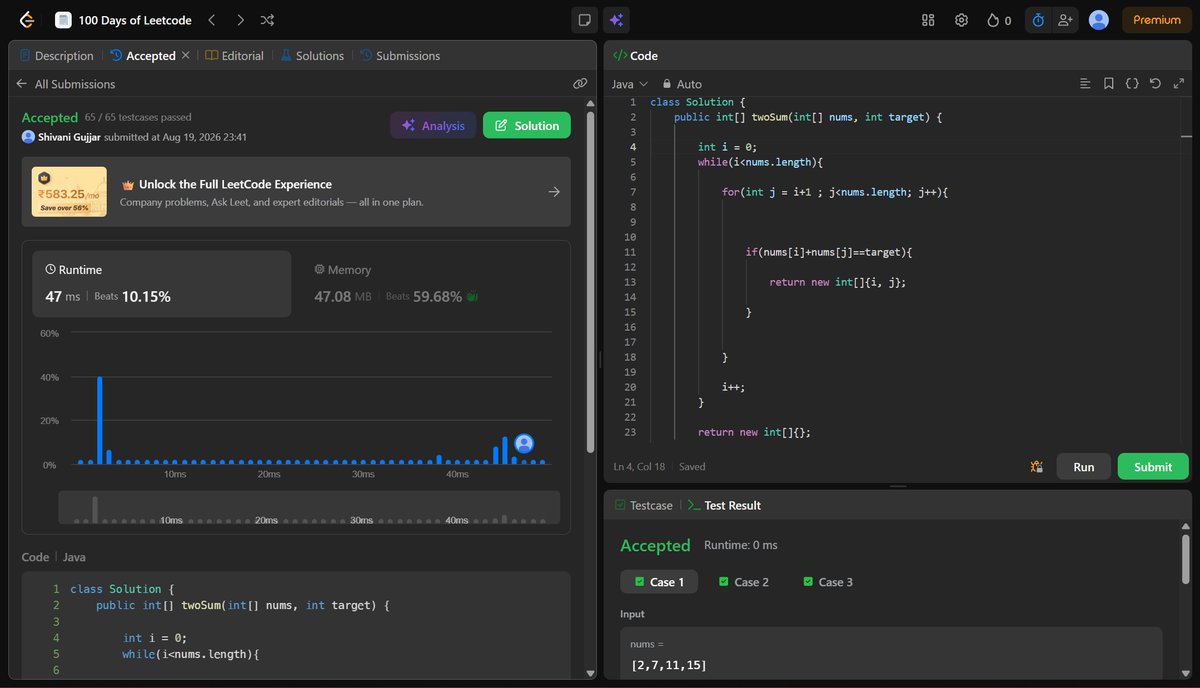This screenshot has height=688, width=1200.
Task: Open the Java language dropdown
Action: click(x=630, y=84)
